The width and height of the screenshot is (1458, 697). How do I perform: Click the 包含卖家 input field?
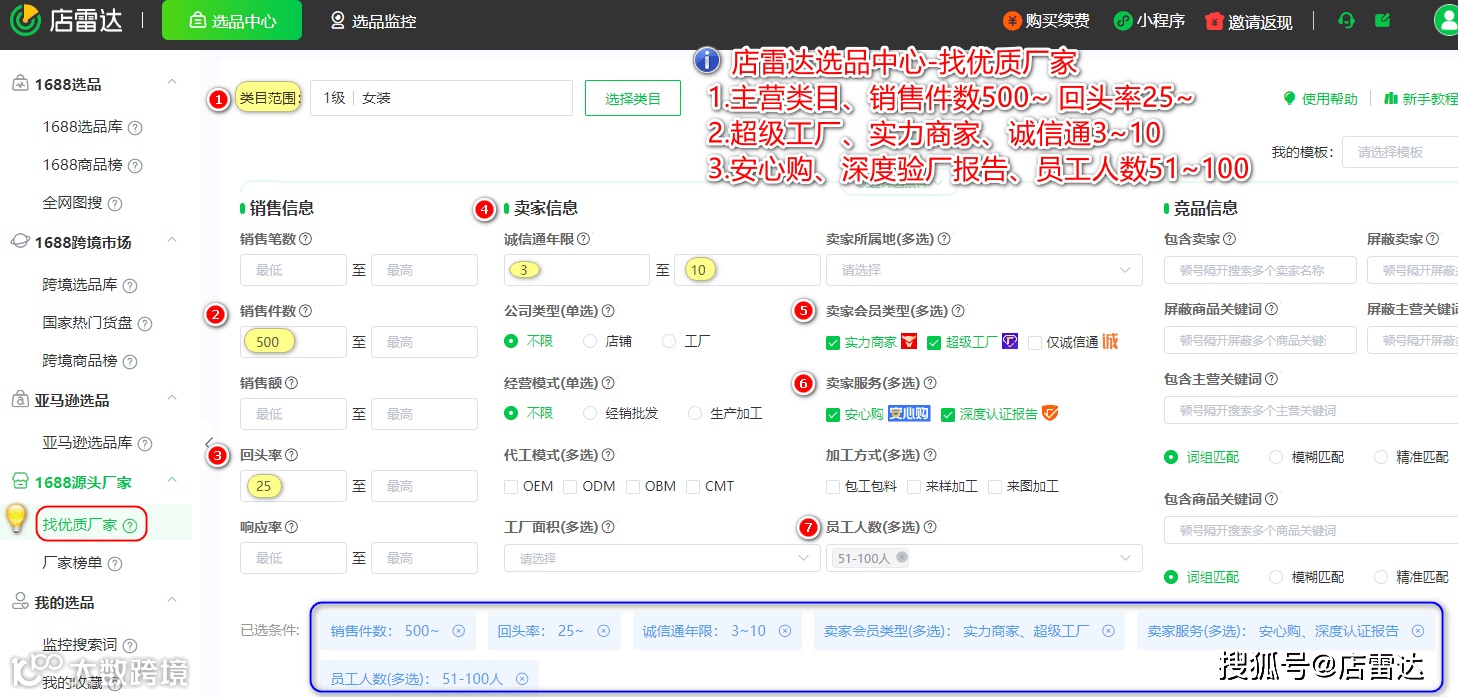[x=1260, y=270]
